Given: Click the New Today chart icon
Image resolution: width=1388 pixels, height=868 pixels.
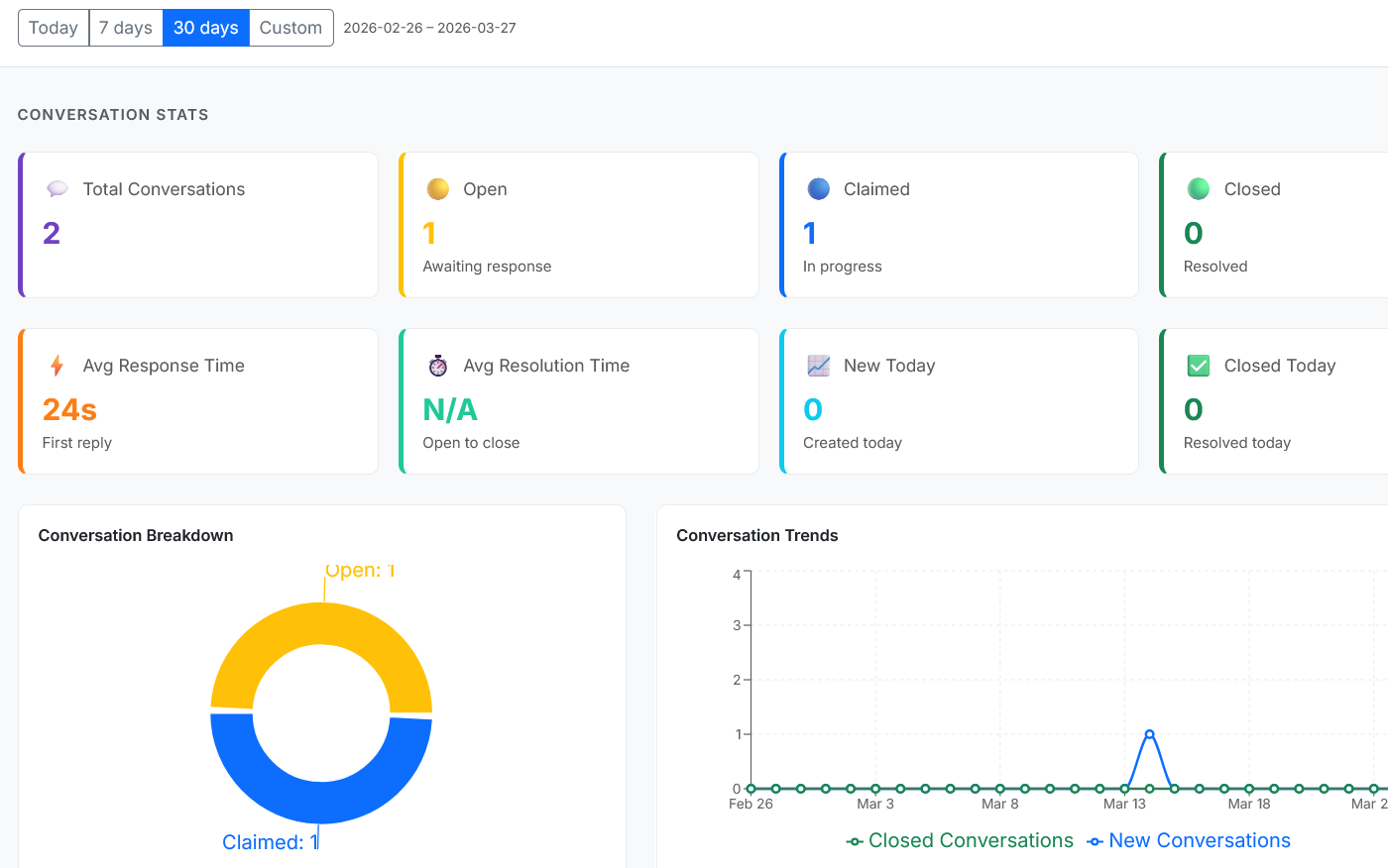Looking at the screenshot, I should point(818,365).
